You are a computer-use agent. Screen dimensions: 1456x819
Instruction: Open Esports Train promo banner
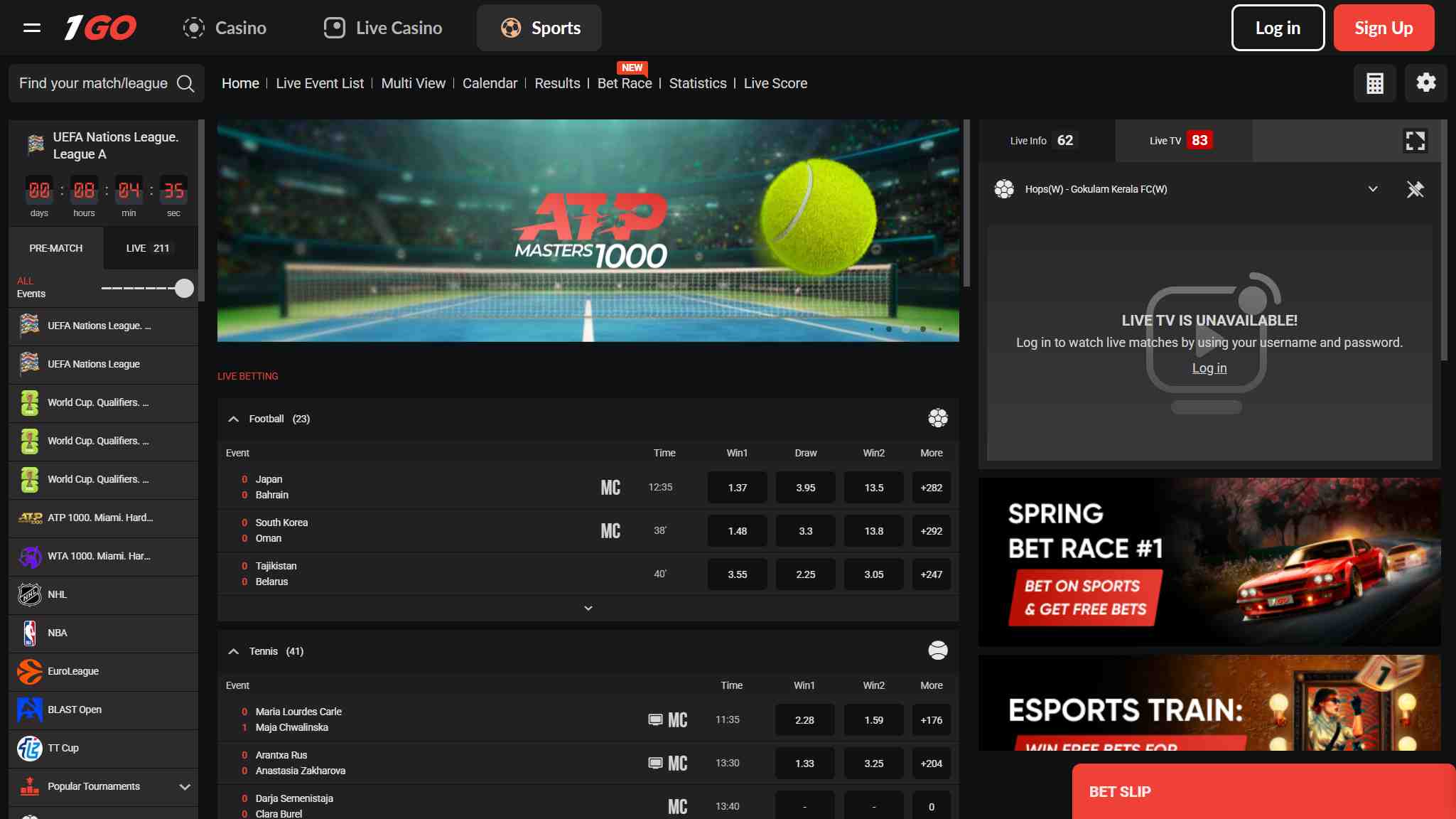(x=1209, y=702)
